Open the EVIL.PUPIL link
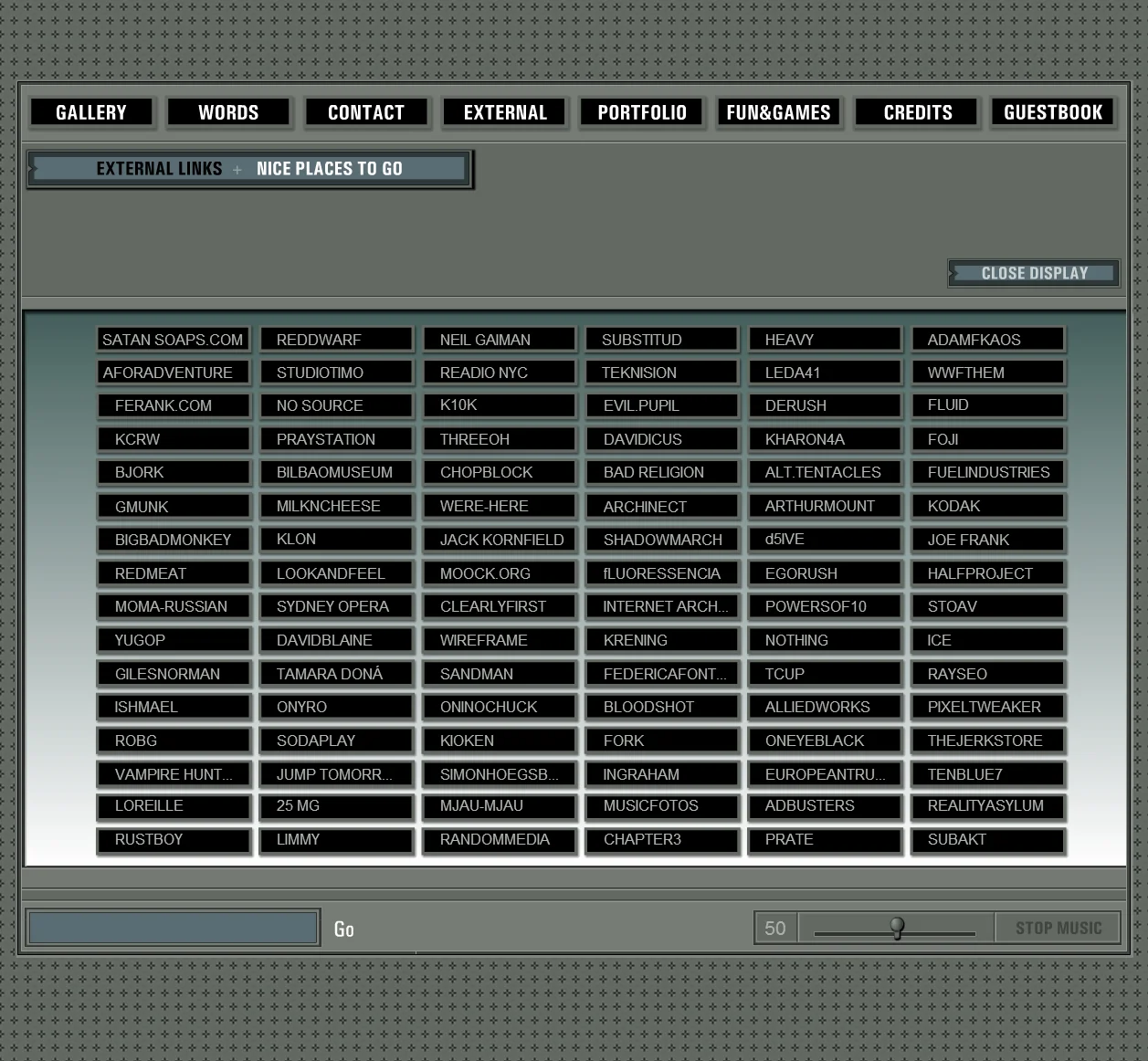Viewport: 1148px width, 1061px height. [662, 405]
